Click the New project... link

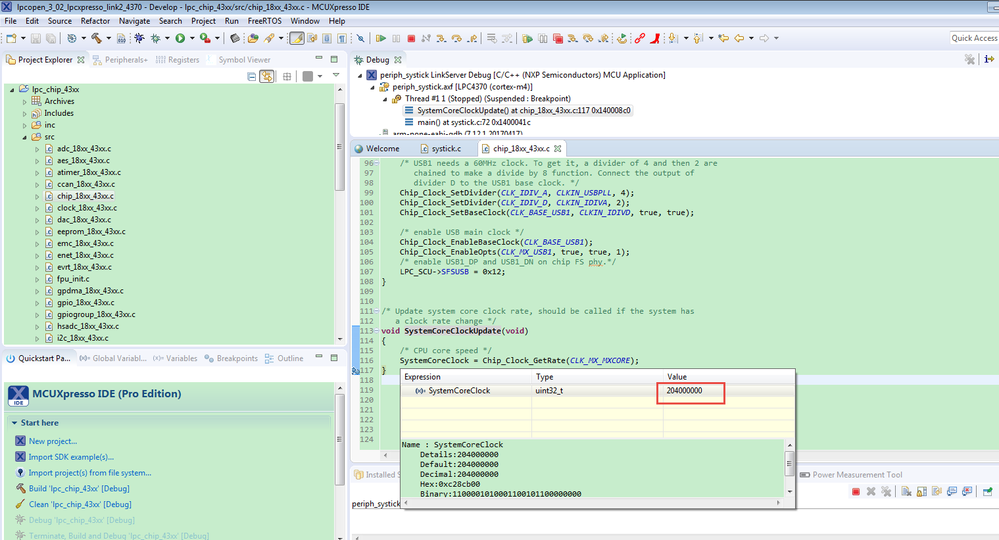(52, 441)
